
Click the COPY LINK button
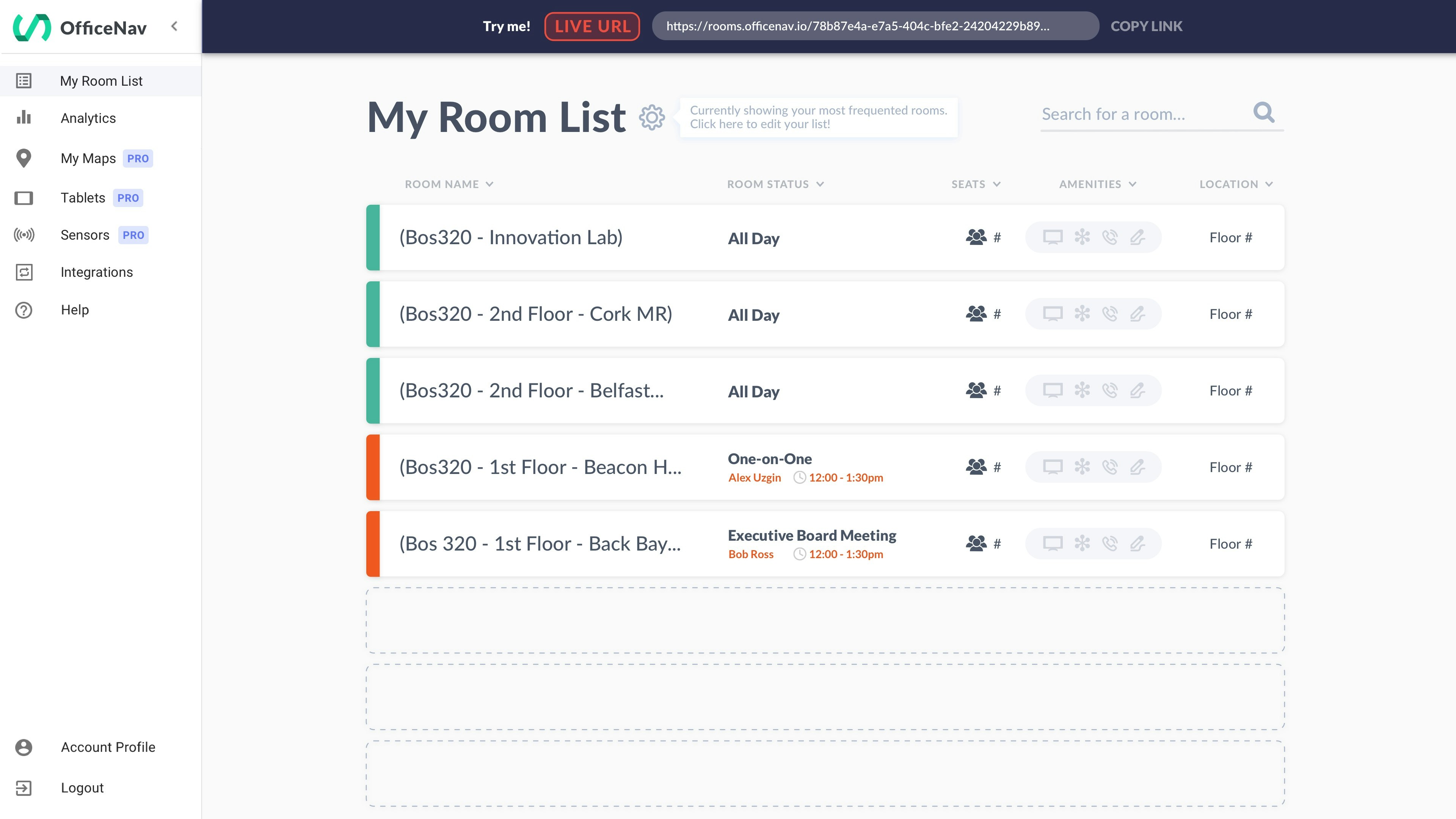(1146, 26)
